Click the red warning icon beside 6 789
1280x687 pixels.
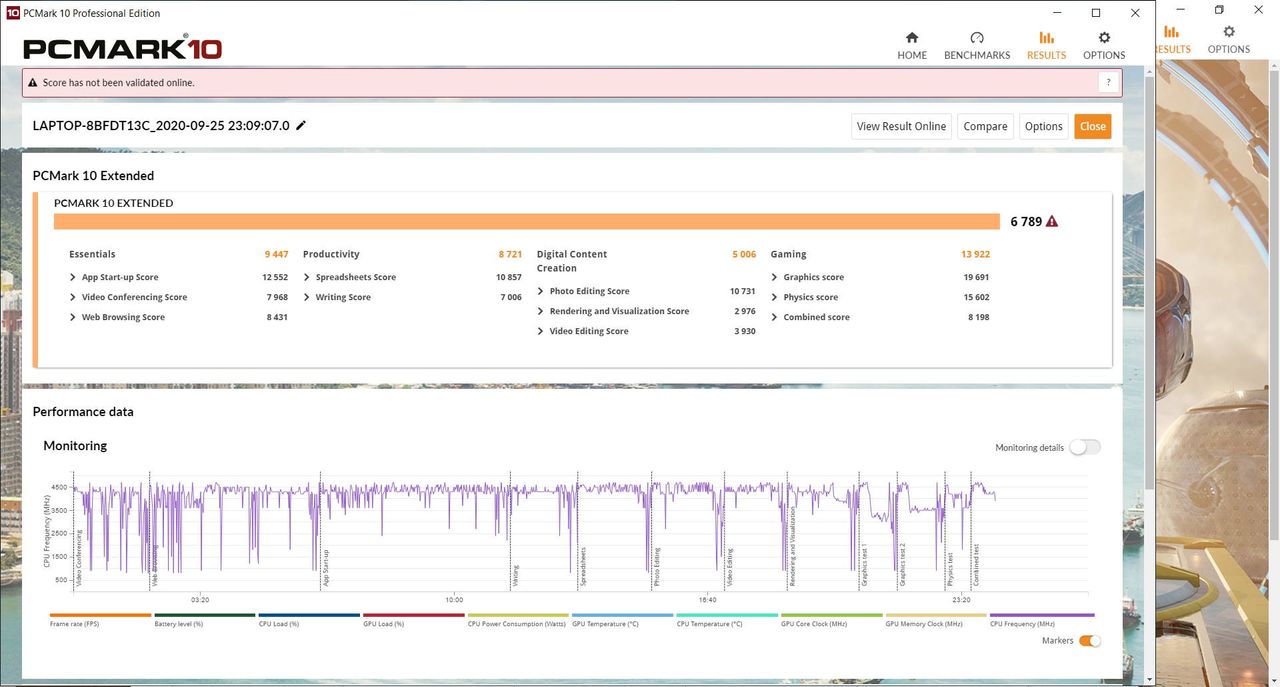click(x=1052, y=222)
